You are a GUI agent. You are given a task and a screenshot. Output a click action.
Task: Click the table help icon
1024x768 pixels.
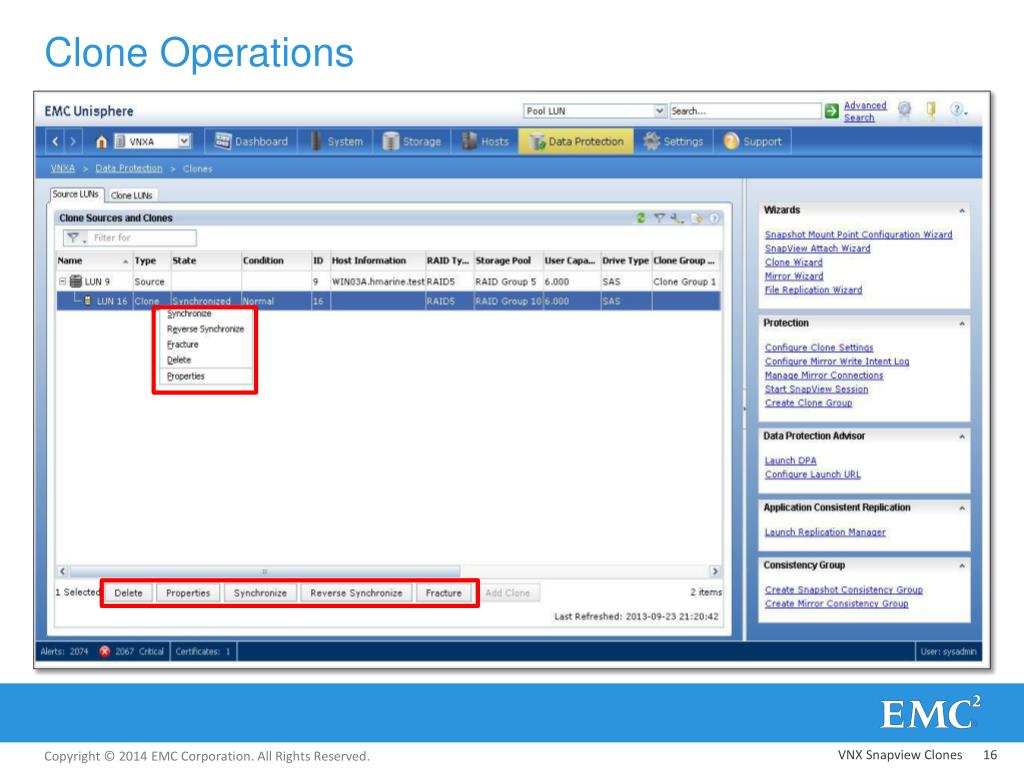coord(714,217)
